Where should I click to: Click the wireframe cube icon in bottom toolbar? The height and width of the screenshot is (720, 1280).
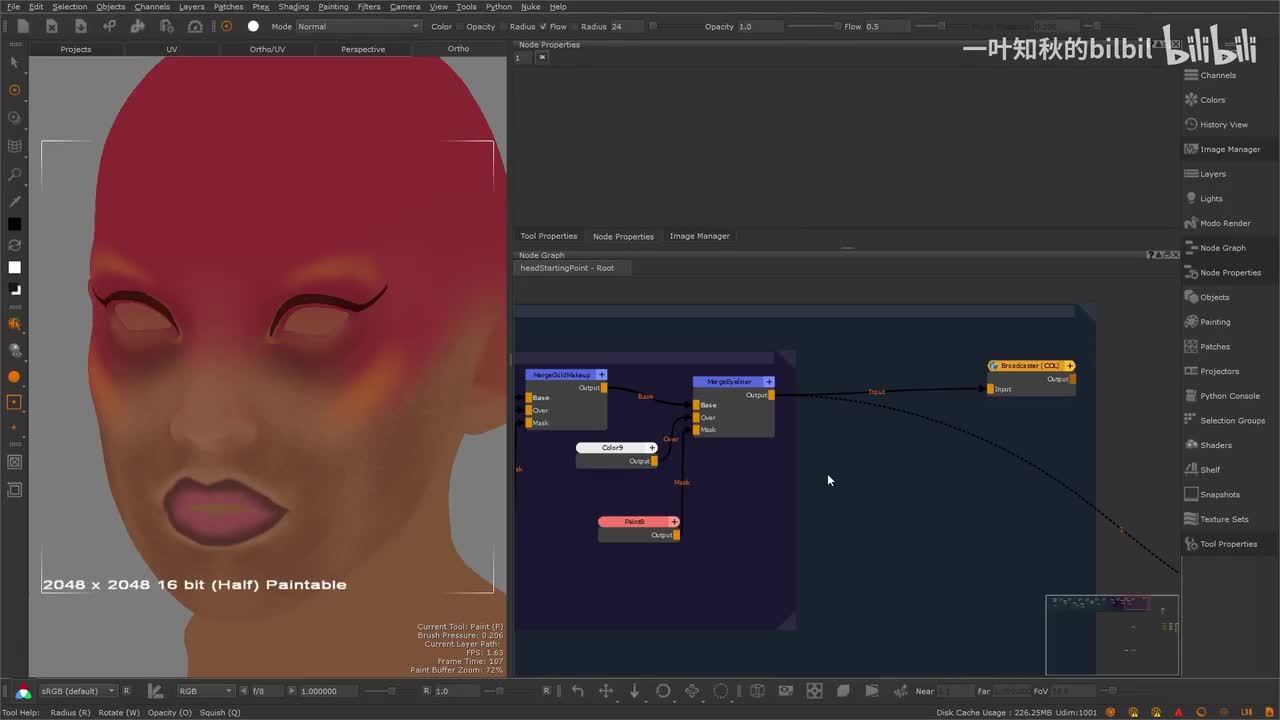point(757,691)
